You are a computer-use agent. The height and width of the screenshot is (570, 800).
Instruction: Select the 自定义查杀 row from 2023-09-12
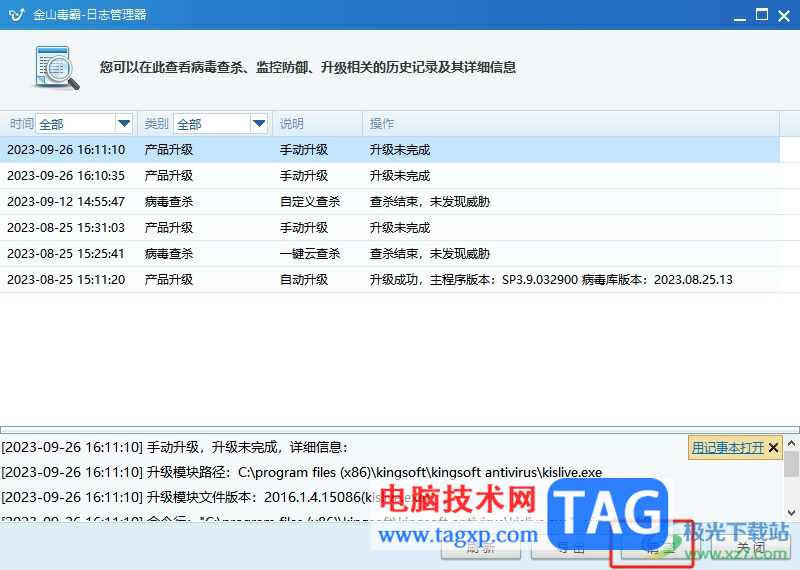click(390, 202)
